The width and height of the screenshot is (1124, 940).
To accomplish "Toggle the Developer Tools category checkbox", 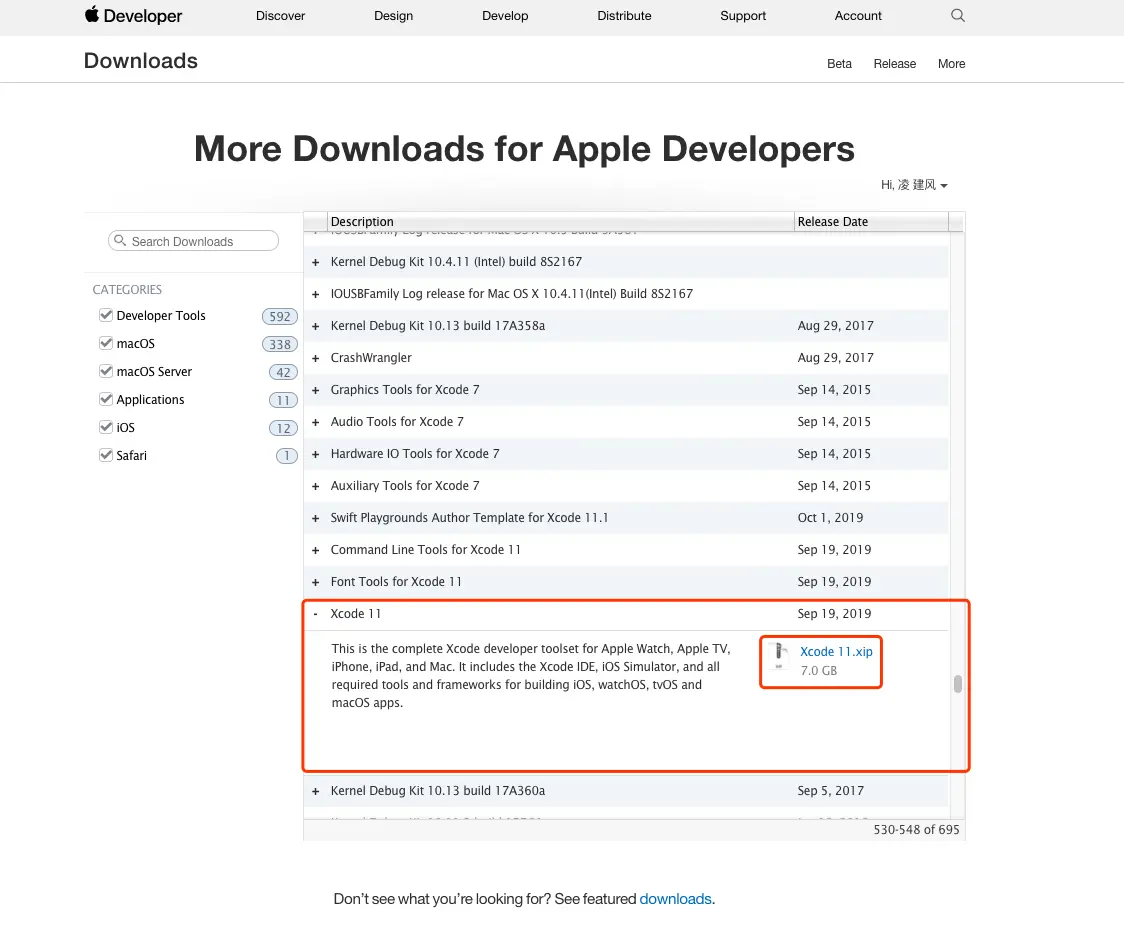I will pyautogui.click(x=106, y=315).
